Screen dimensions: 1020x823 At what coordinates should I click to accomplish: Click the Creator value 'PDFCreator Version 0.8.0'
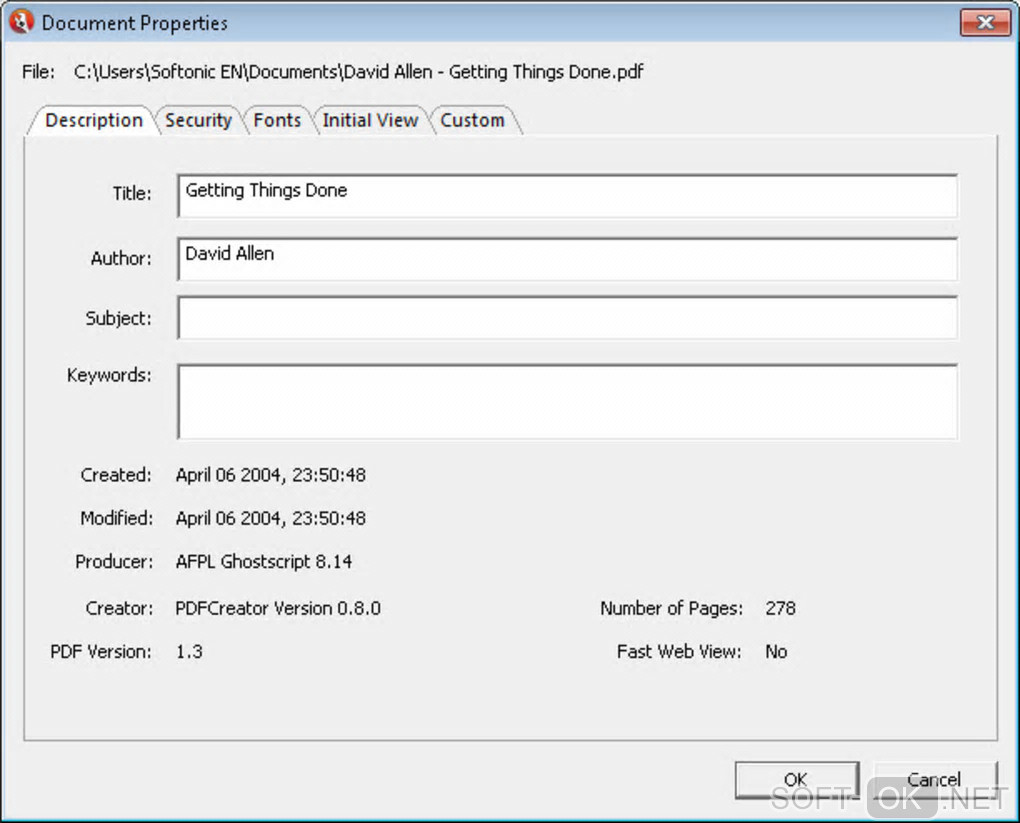pyautogui.click(x=278, y=608)
